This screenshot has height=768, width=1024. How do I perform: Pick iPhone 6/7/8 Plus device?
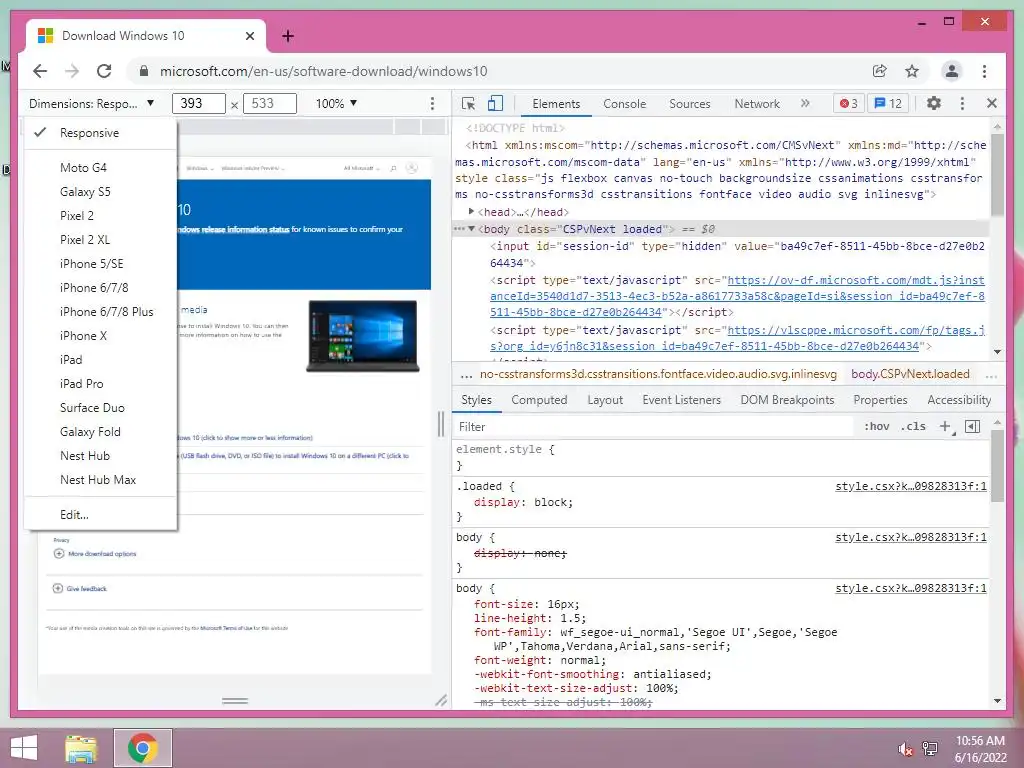[101, 312]
